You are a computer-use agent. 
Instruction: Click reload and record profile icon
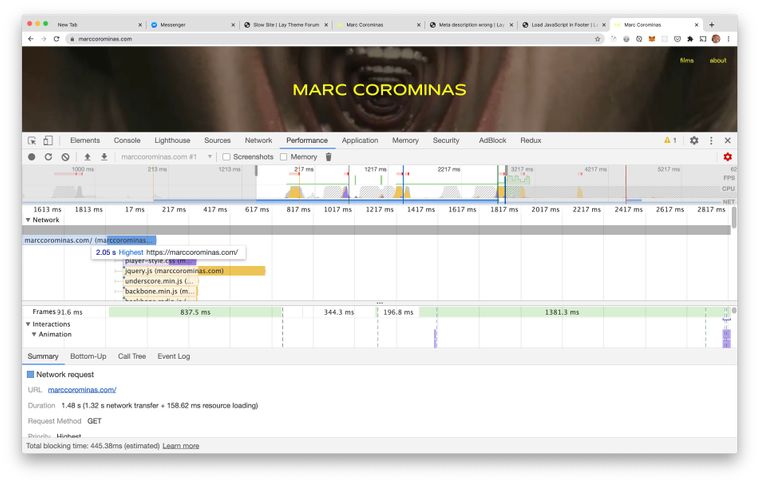click(x=48, y=157)
